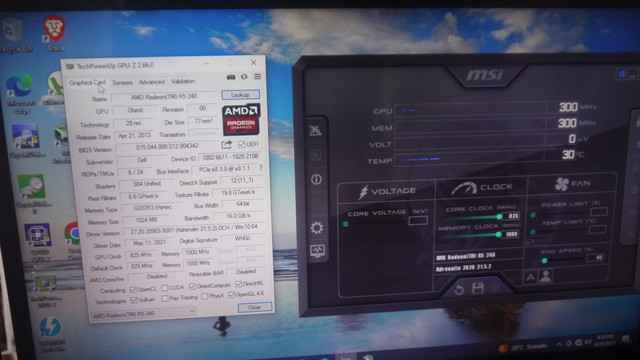Open the GPU-Z hamburger menu

pos(258,77)
